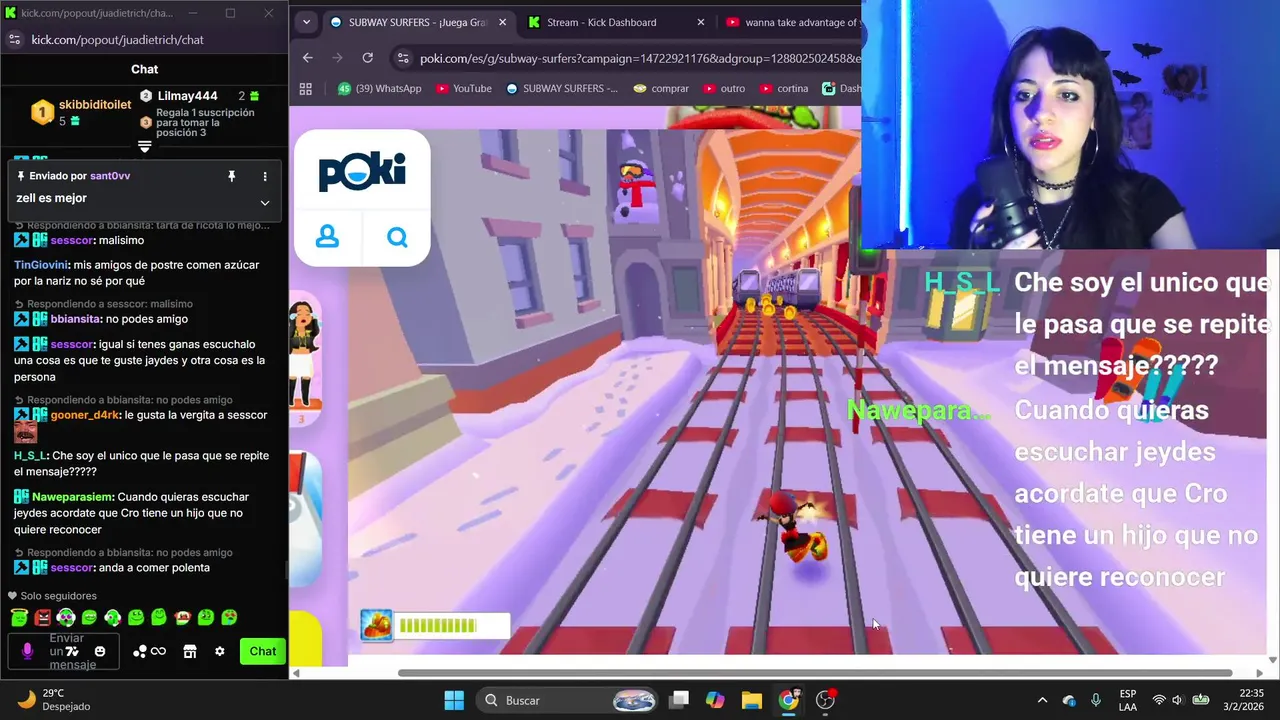Image resolution: width=1280 pixels, height=720 pixels.
Task: Open Task View in the taskbar
Action: (679, 700)
